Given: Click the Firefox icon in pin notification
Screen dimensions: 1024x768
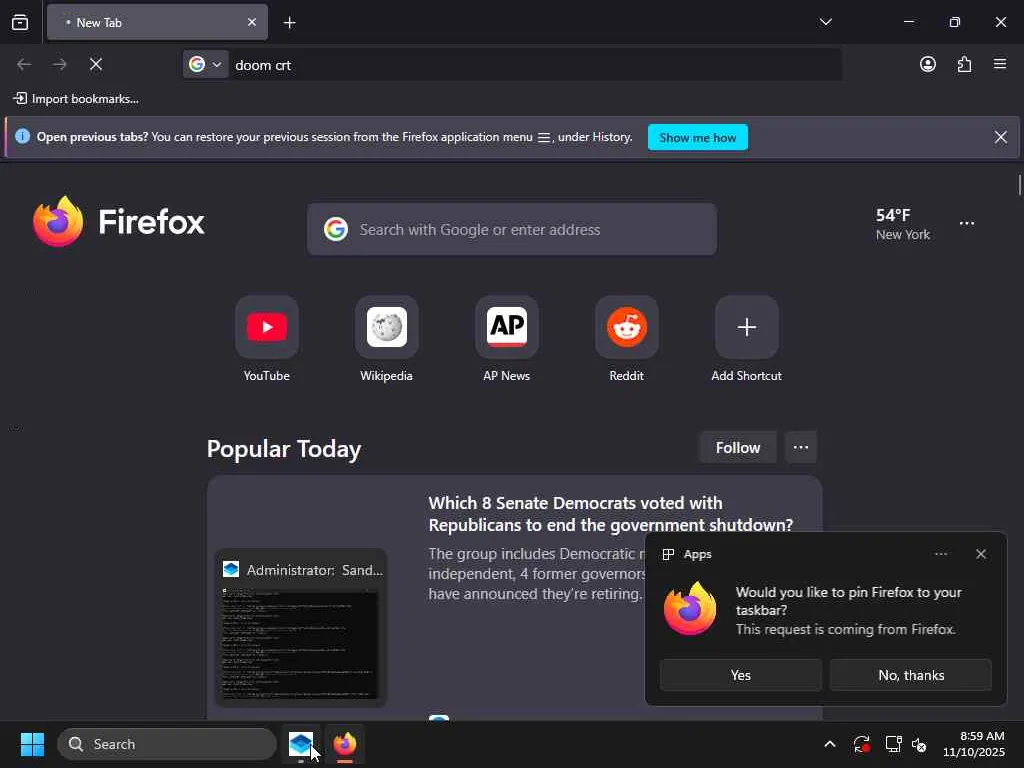Looking at the screenshot, I should point(690,609).
